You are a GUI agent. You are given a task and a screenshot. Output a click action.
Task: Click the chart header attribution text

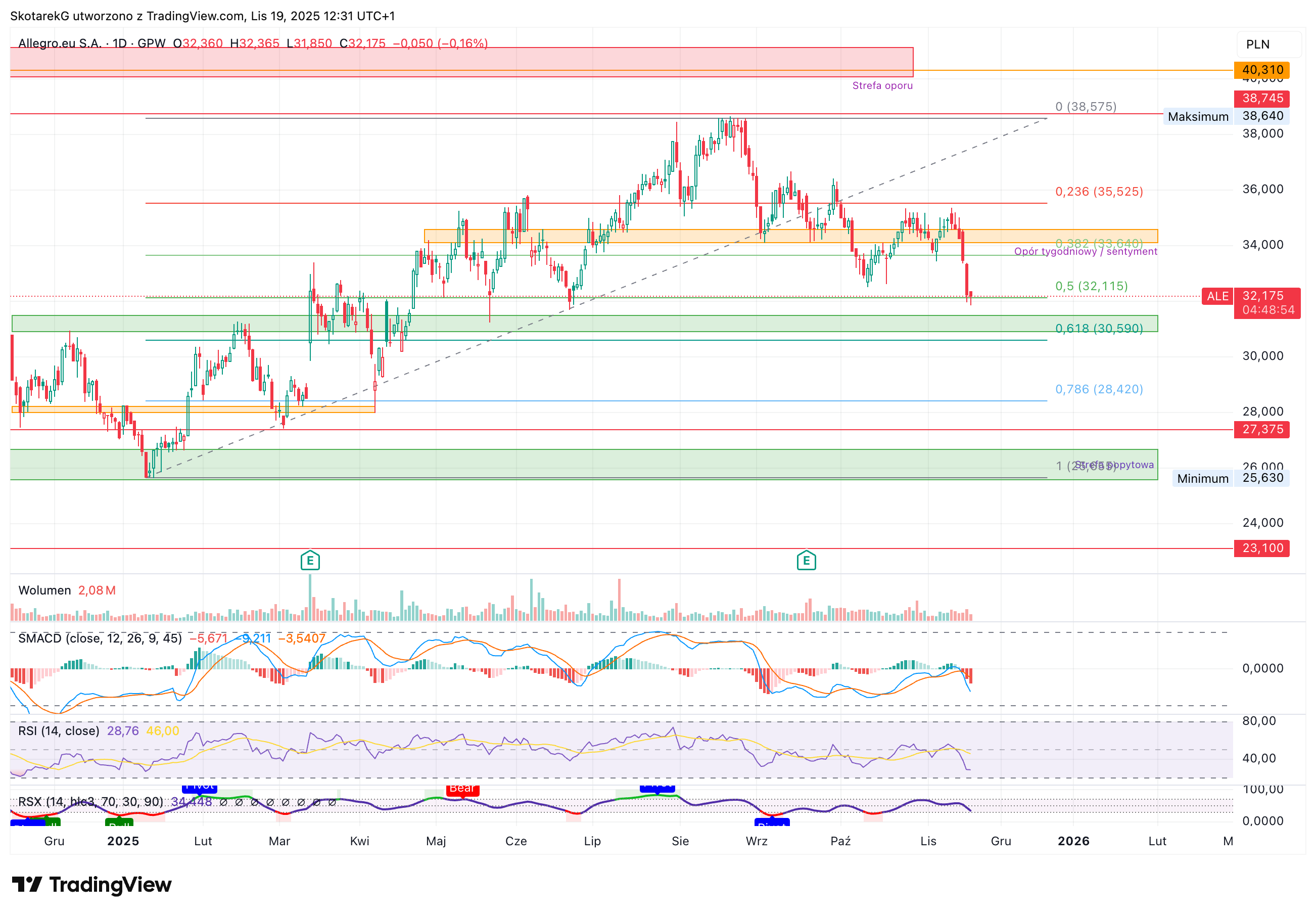tap(202, 16)
